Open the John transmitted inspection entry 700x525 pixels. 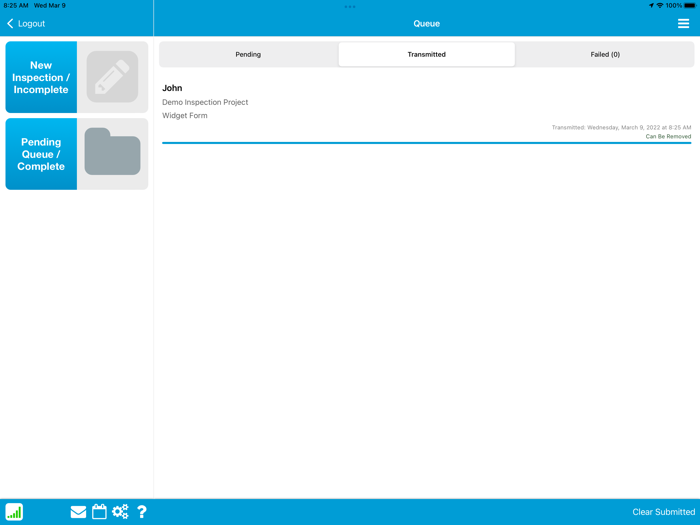coord(426,111)
